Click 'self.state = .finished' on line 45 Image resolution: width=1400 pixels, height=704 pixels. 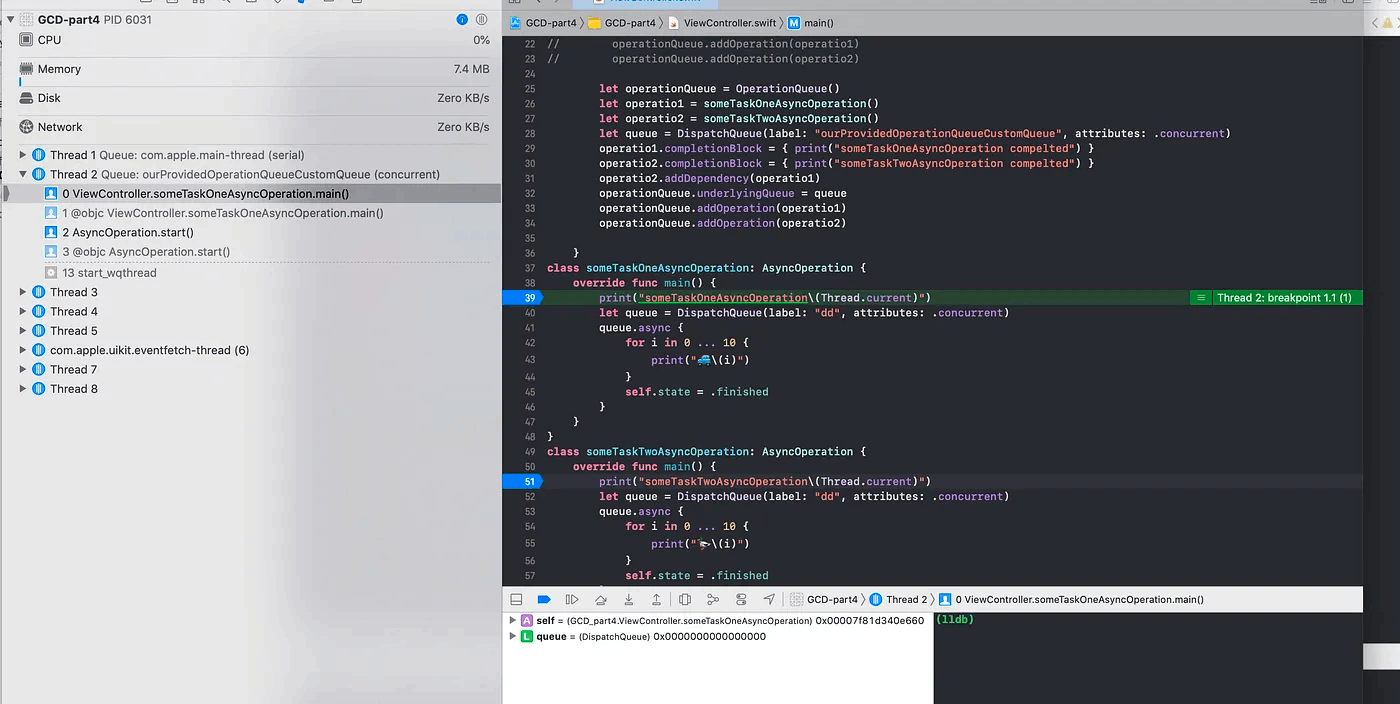tap(697, 391)
